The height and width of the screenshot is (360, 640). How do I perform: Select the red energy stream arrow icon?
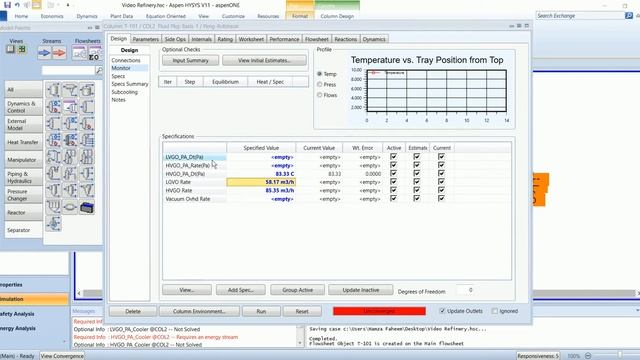(x=59, y=53)
